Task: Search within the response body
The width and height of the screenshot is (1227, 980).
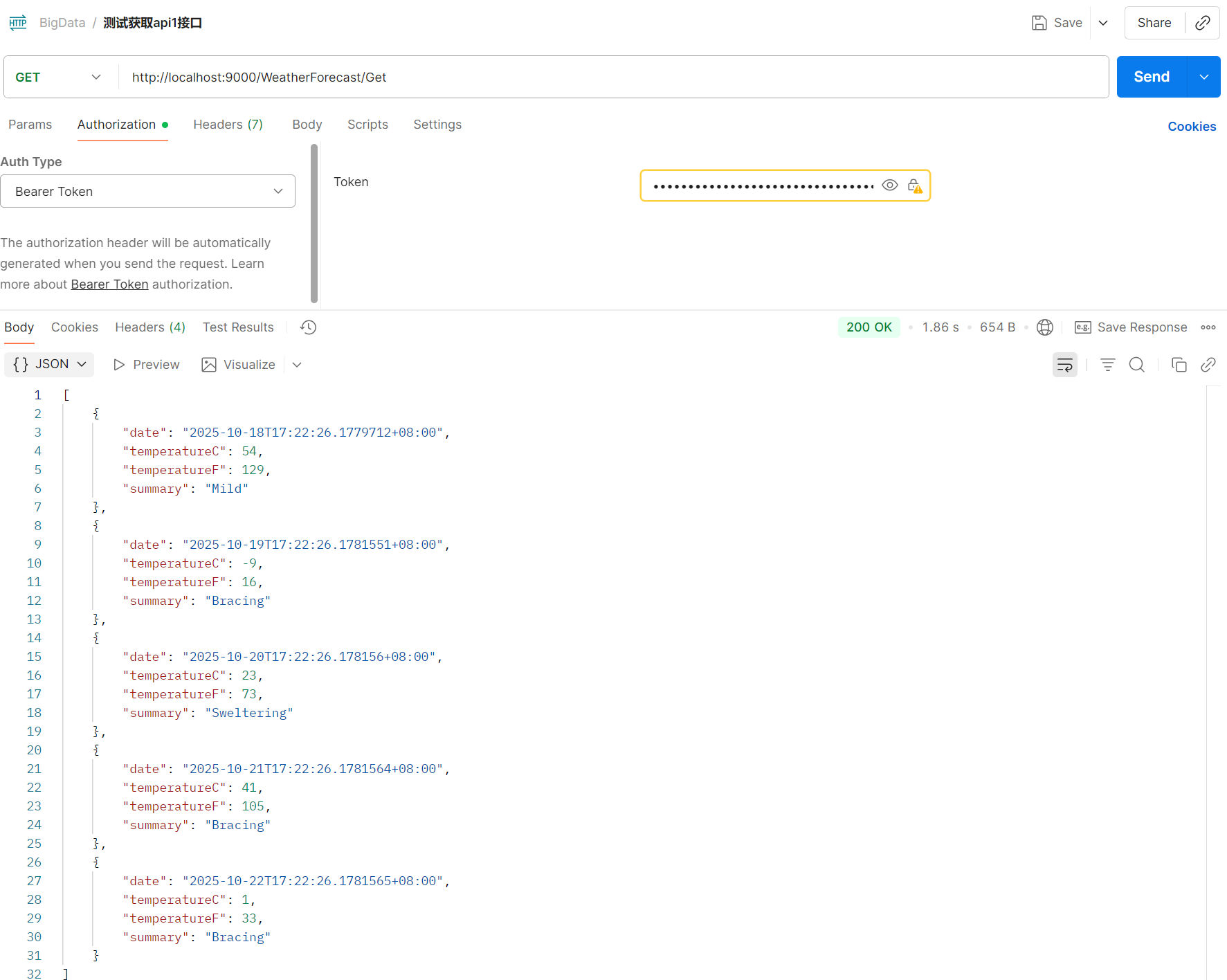Action: coord(1137,365)
